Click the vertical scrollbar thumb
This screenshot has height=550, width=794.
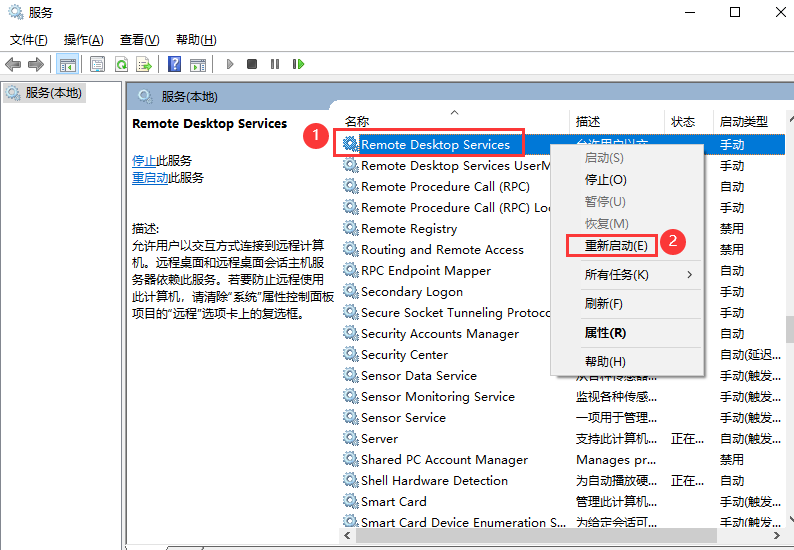pyautogui.click(x=790, y=330)
